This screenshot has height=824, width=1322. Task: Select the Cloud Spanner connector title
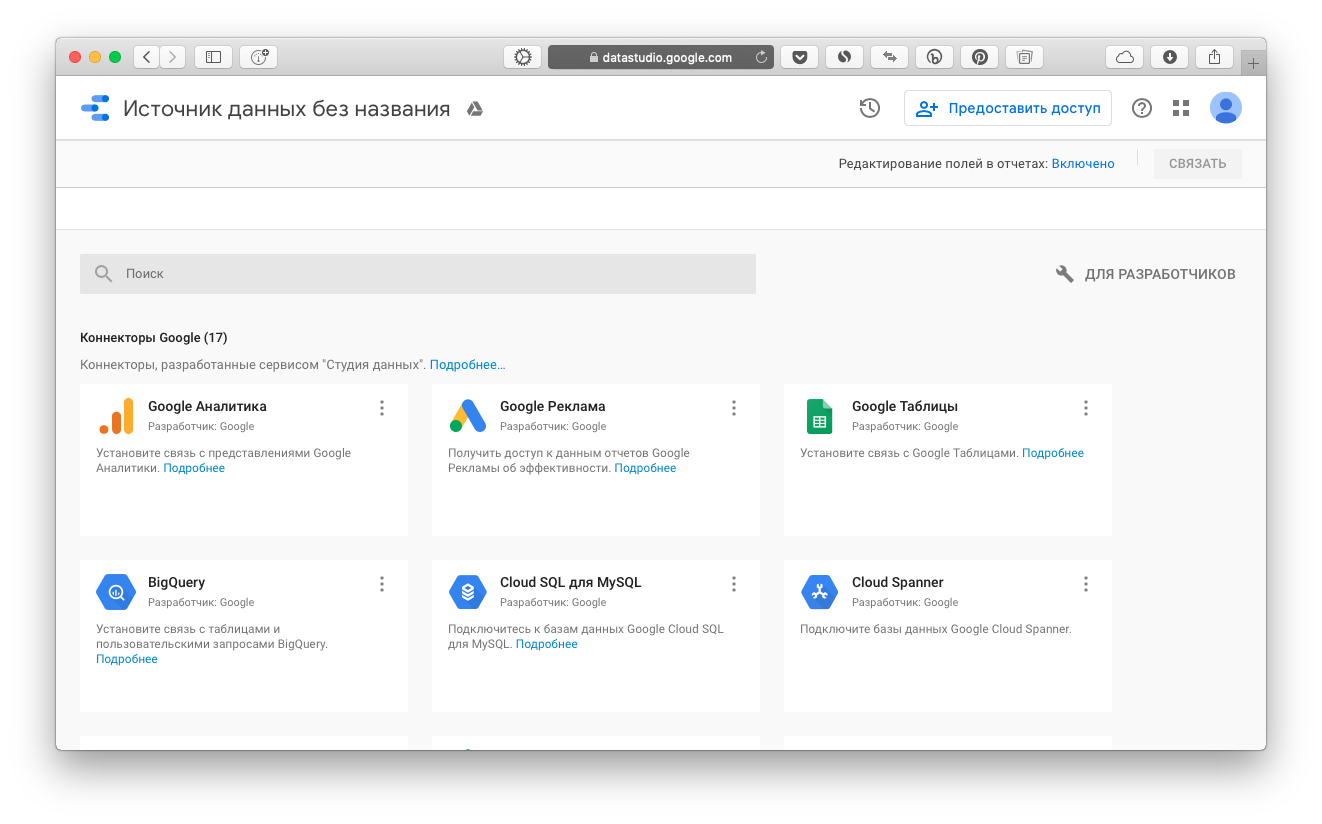(898, 582)
